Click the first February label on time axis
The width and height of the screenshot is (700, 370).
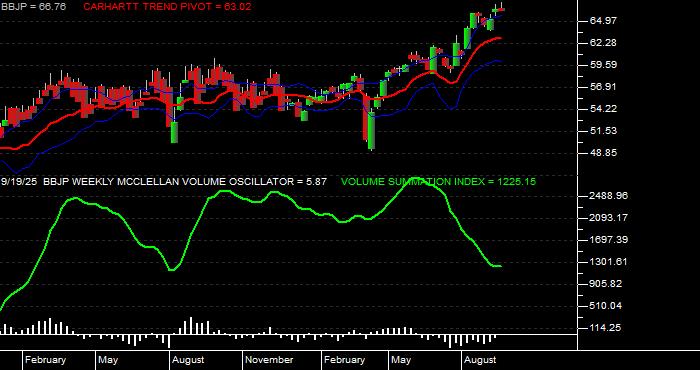pyautogui.click(x=46, y=360)
